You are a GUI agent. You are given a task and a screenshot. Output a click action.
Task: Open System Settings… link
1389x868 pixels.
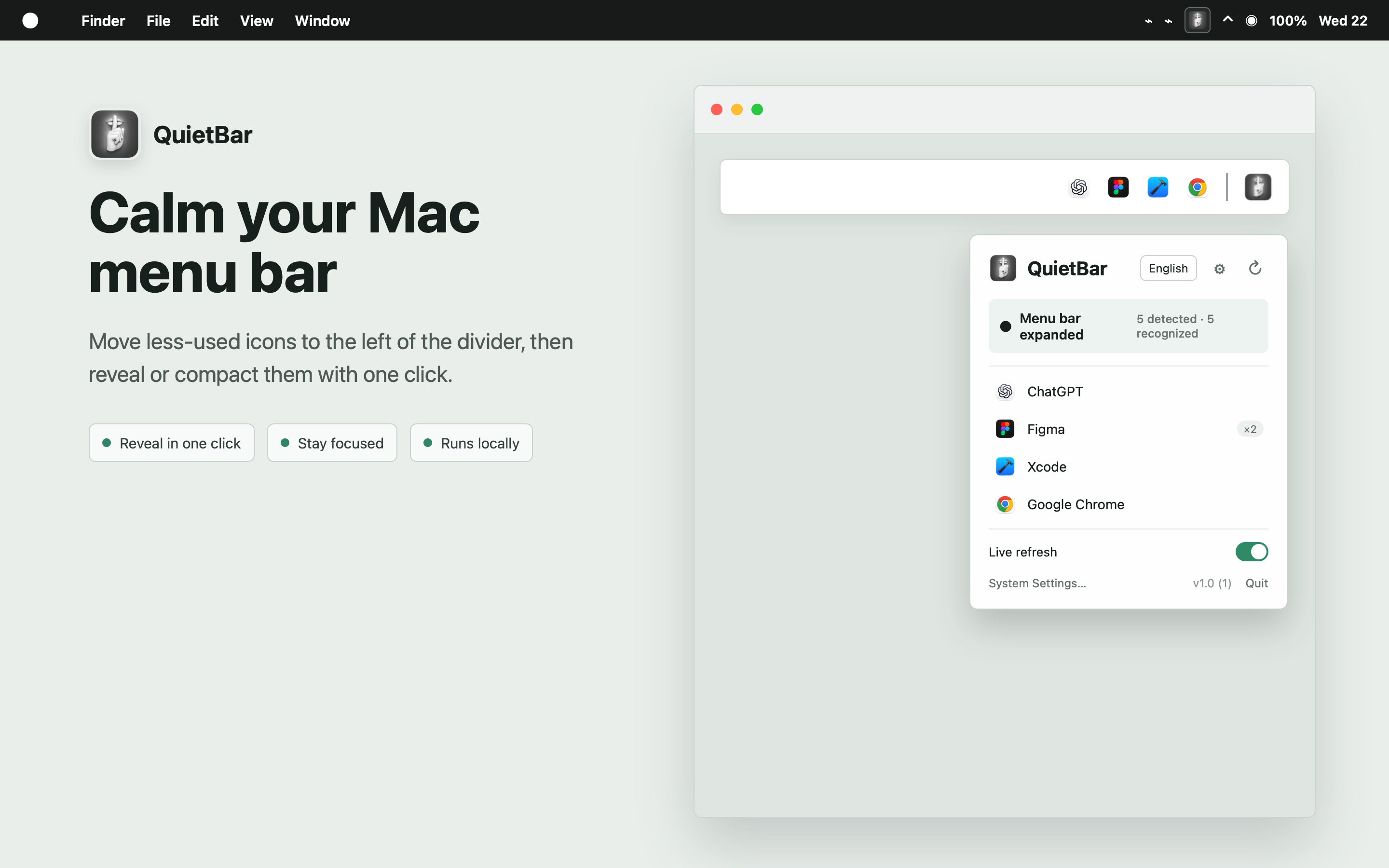click(1037, 583)
